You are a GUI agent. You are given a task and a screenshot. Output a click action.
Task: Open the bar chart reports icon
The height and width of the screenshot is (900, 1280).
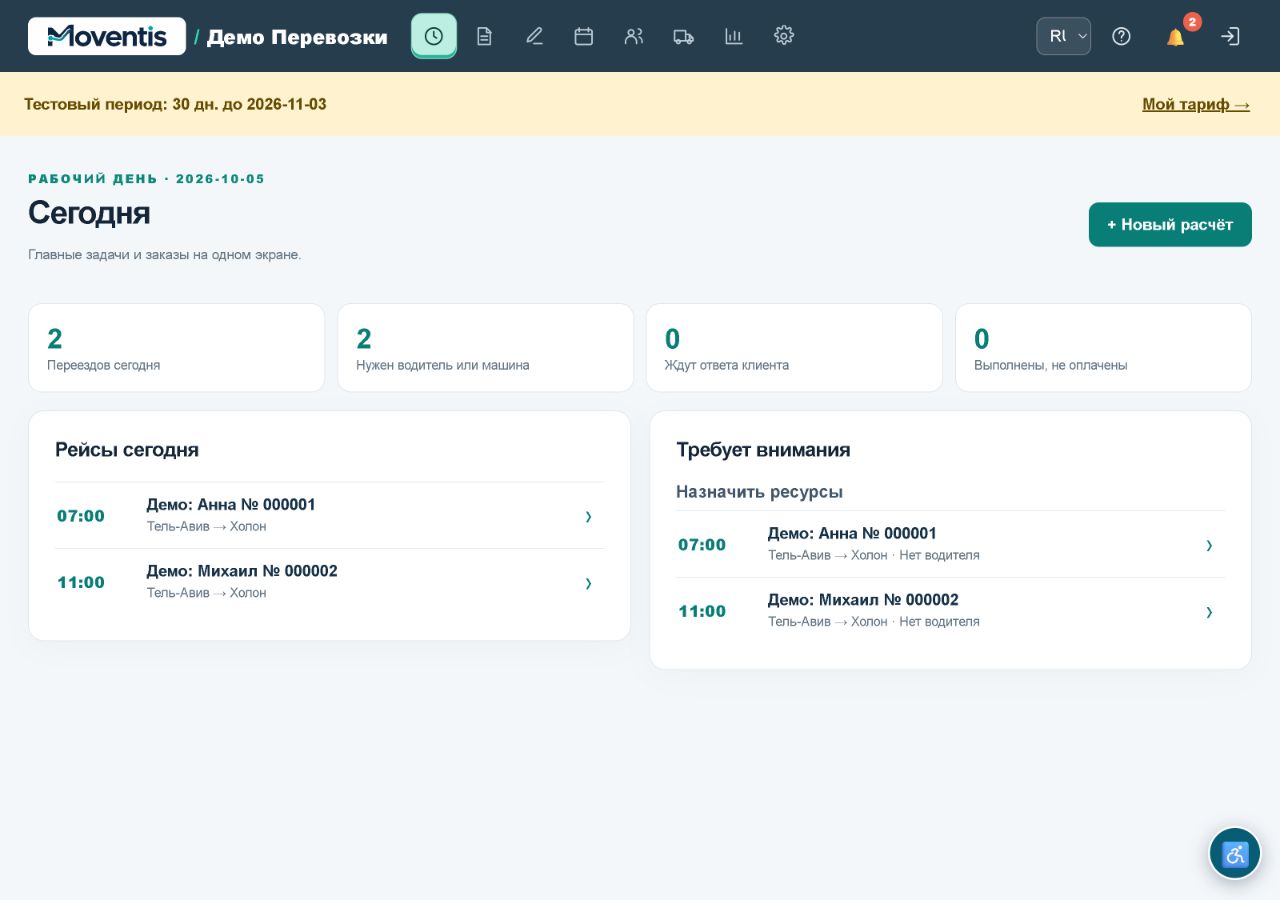(x=734, y=36)
